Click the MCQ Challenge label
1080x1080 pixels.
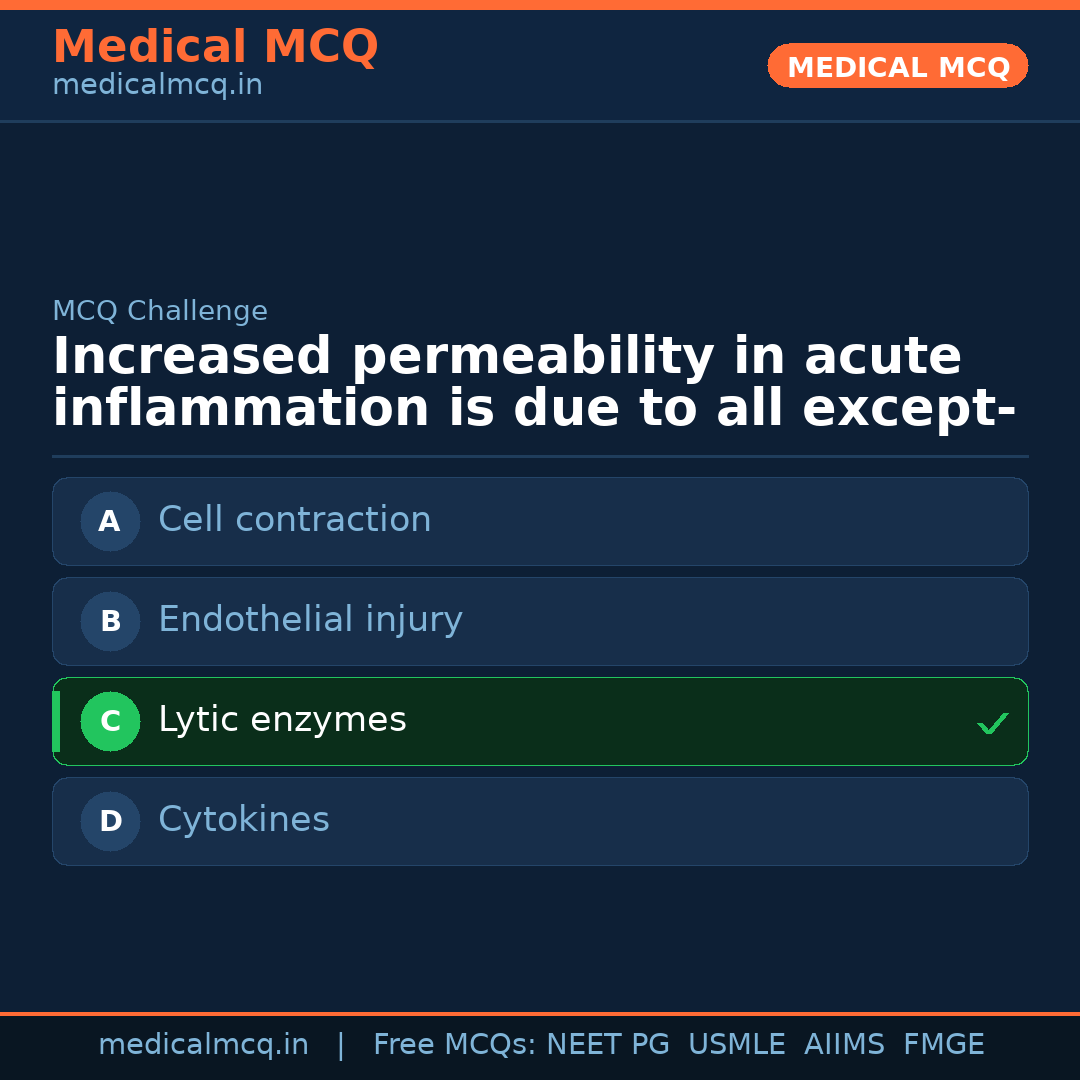tap(160, 311)
